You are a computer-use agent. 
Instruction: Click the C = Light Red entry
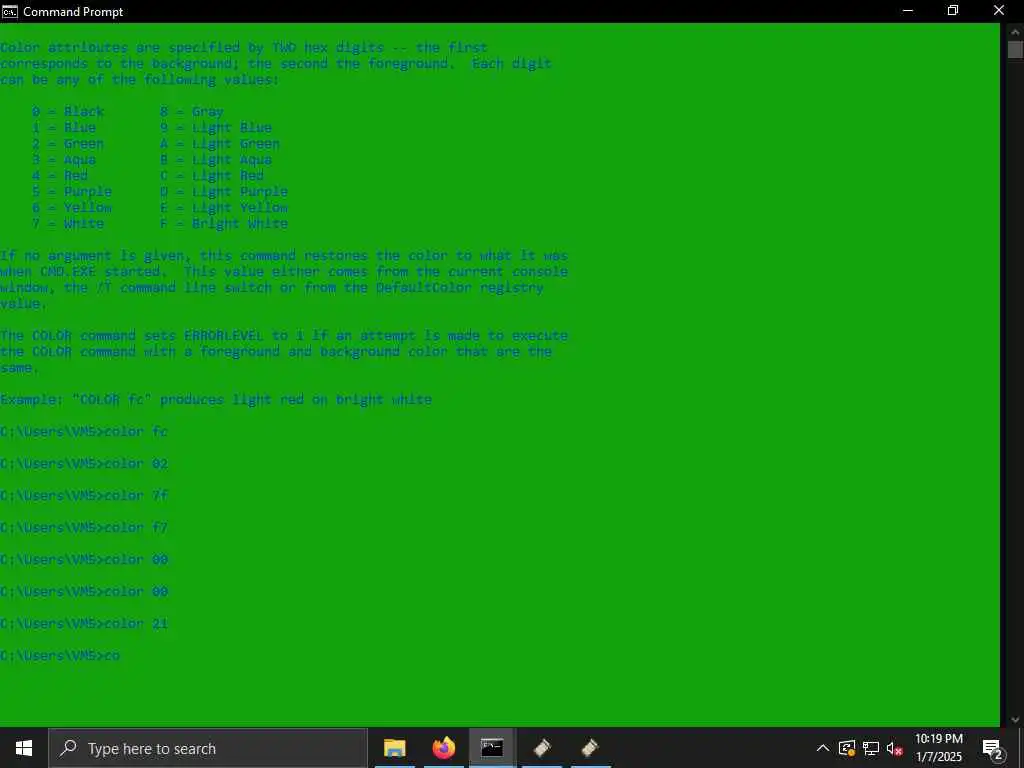212,175
